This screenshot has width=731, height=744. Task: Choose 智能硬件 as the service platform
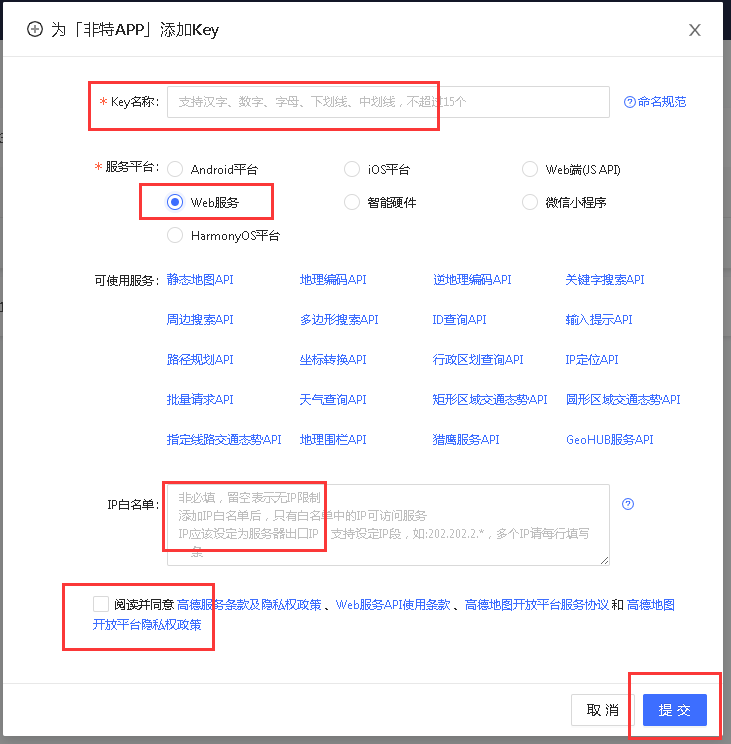[x=352, y=202]
